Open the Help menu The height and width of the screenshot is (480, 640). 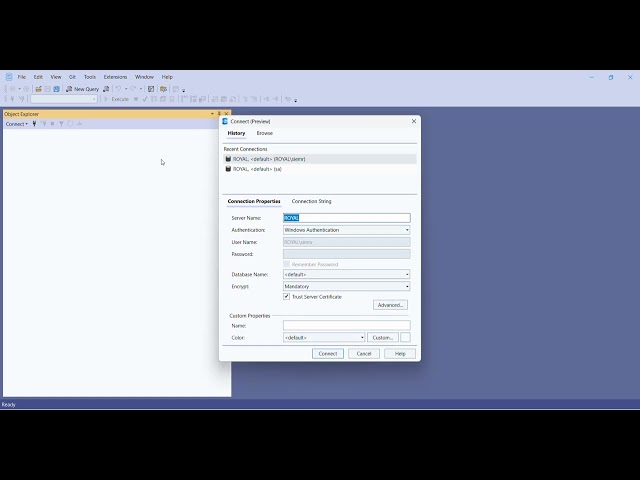[167, 77]
